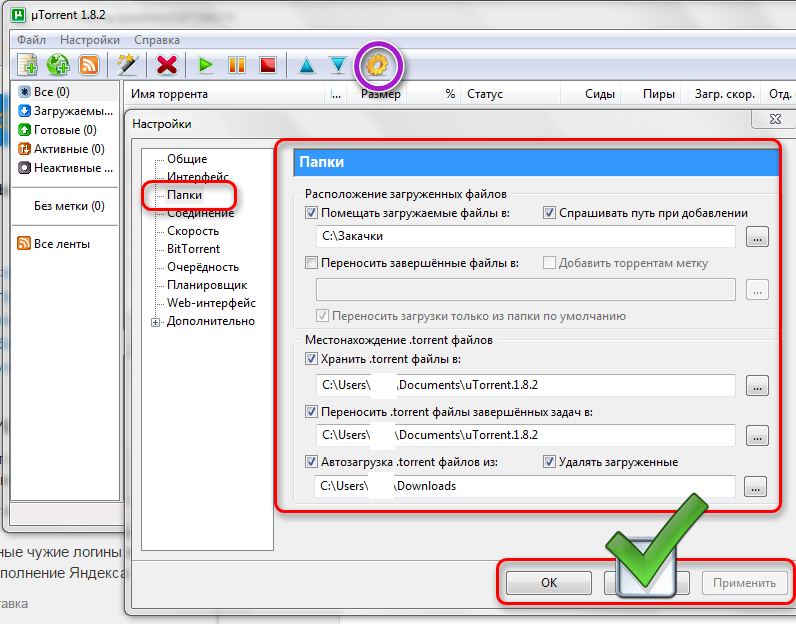Screen dimensions: 796x624
Task: Click the Add Torrent toolbar icon
Action: point(27,65)
